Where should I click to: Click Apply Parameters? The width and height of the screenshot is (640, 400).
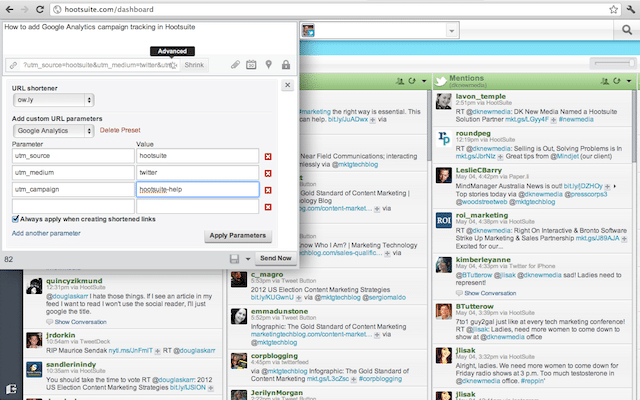coord(238,236)
